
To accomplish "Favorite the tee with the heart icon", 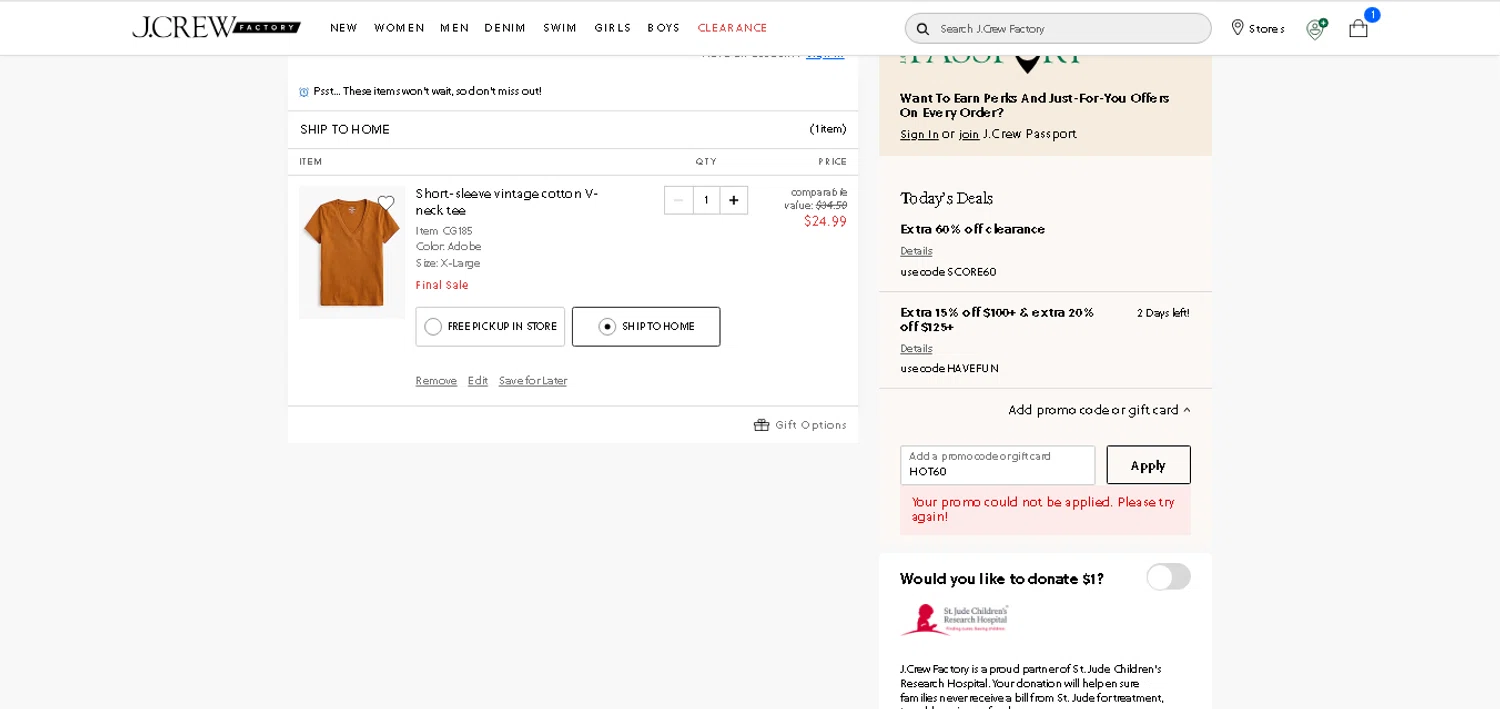I will pos(386,203).
